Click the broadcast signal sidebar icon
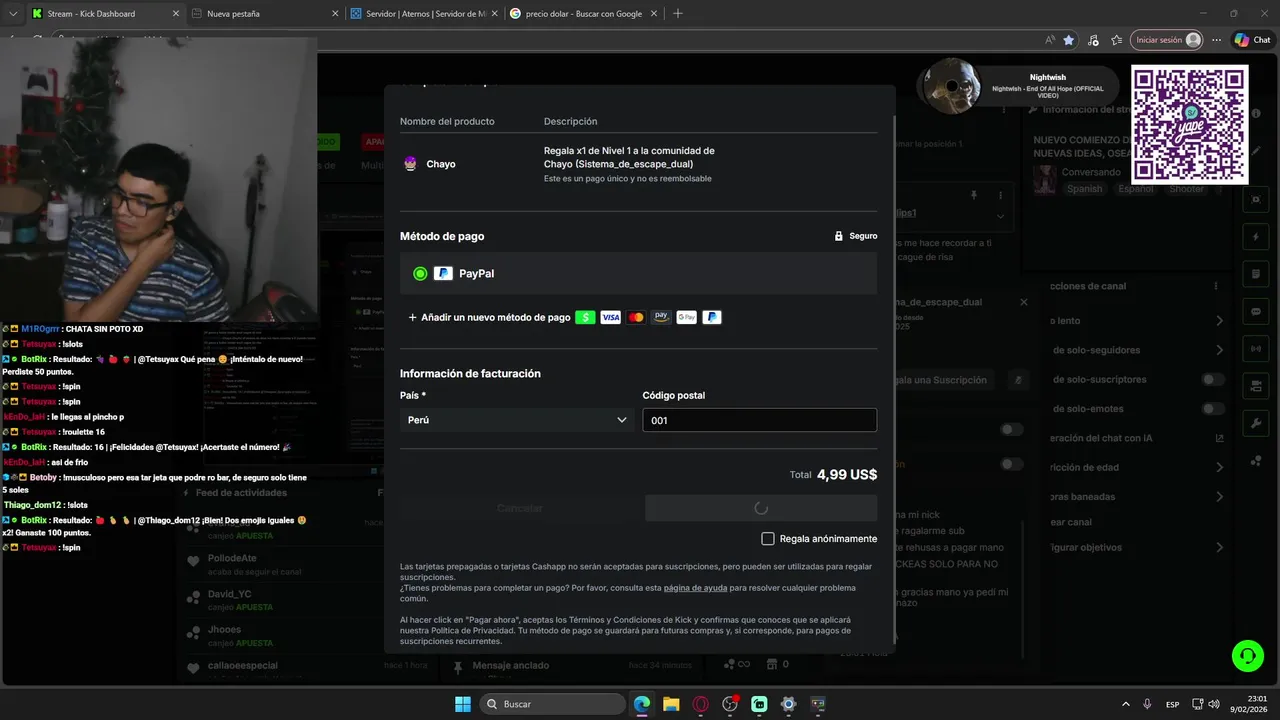Image resolution: width=1280 pixels, height=720 pixels. click(1256, 348)
